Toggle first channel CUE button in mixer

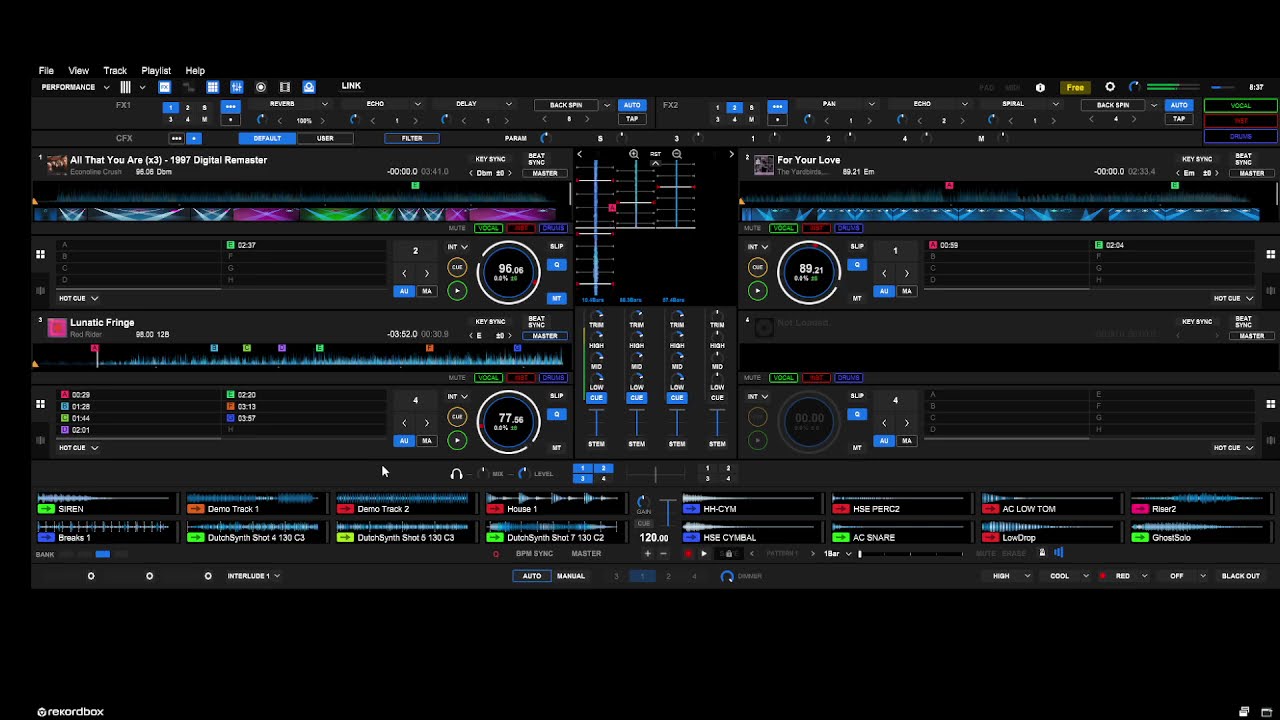(x=596, y=398)
